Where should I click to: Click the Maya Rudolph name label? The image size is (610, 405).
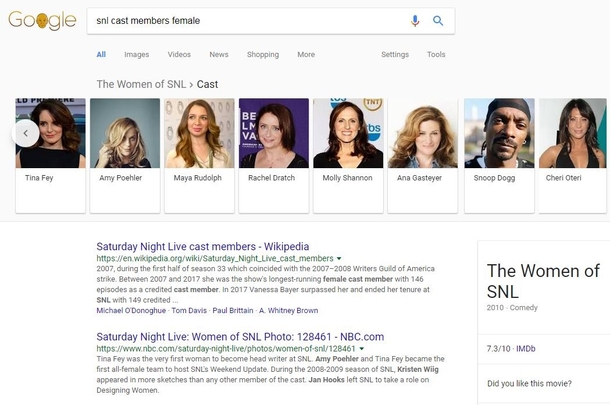point(198,178)
